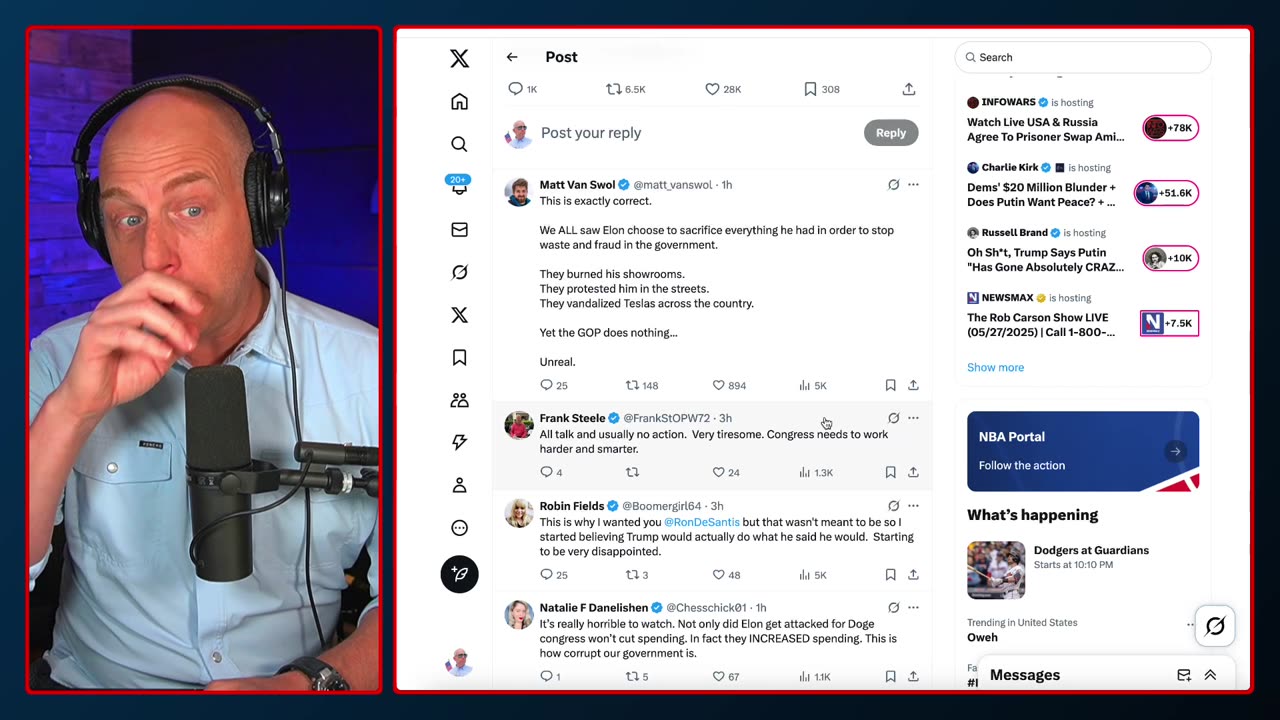Open more menu on Frank Steele reply
The height and width of the screenshot is (720, 1280).
[913, 418]
